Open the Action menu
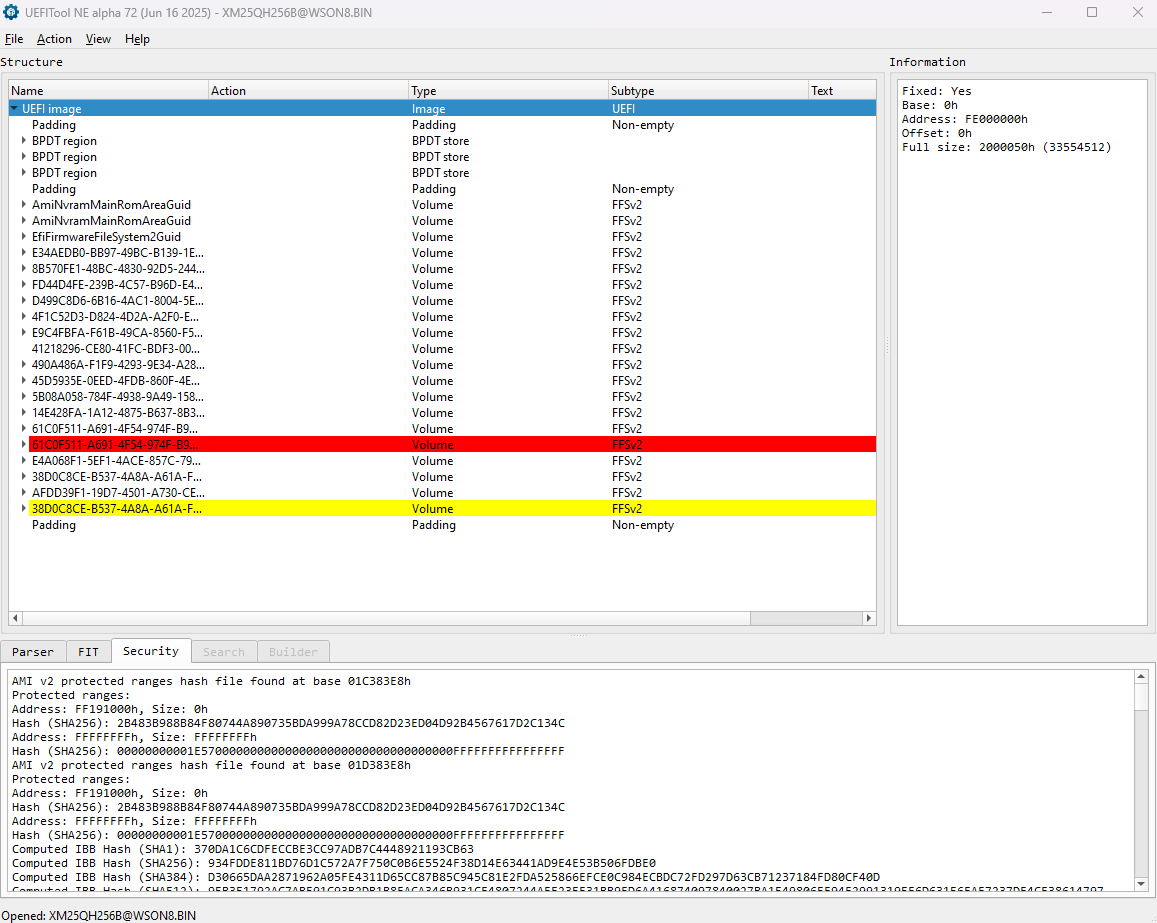 click(55, 39)
